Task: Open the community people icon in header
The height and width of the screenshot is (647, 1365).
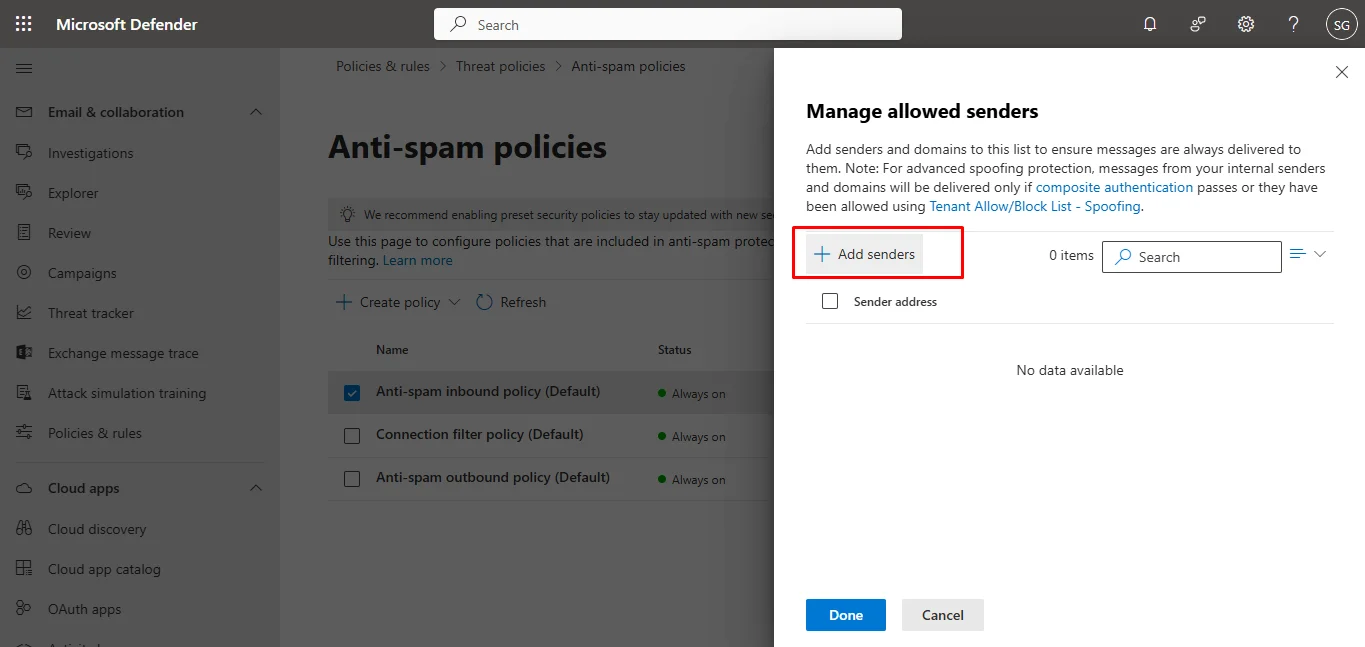Action: pos(1198,24)
